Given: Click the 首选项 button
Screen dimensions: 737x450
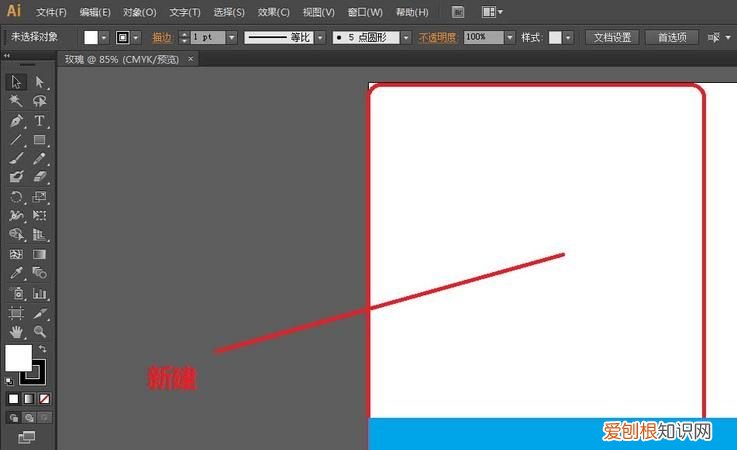Looking at the screenshot, I should [672, 38].
